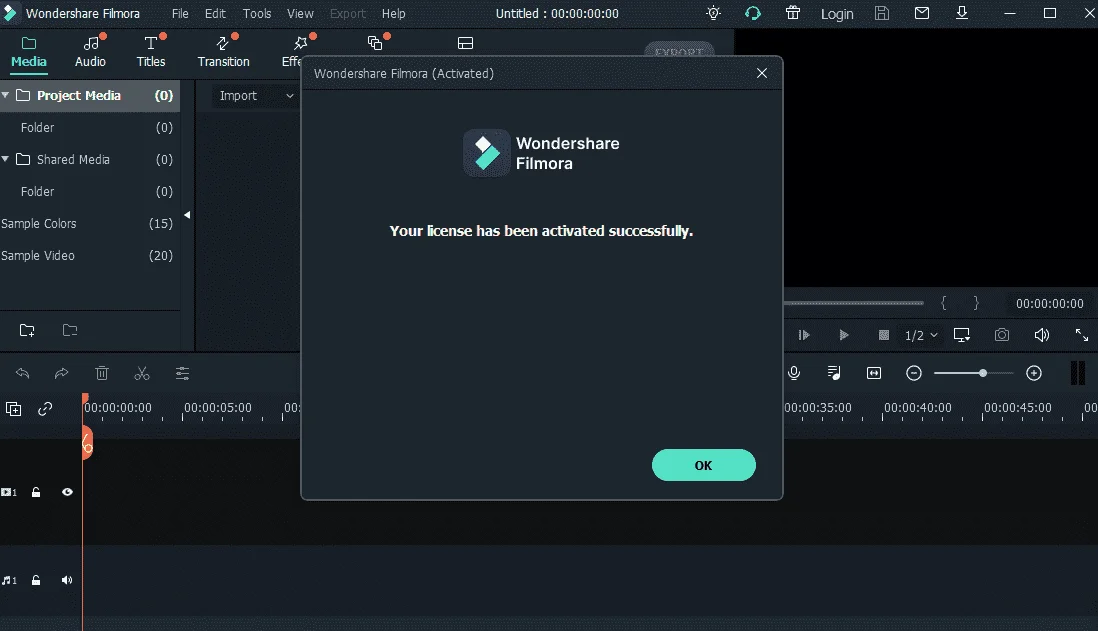Select Sample Colors in the library
Image resolution: width=1098 pixels, height=631 pixels.
[90, 223]
